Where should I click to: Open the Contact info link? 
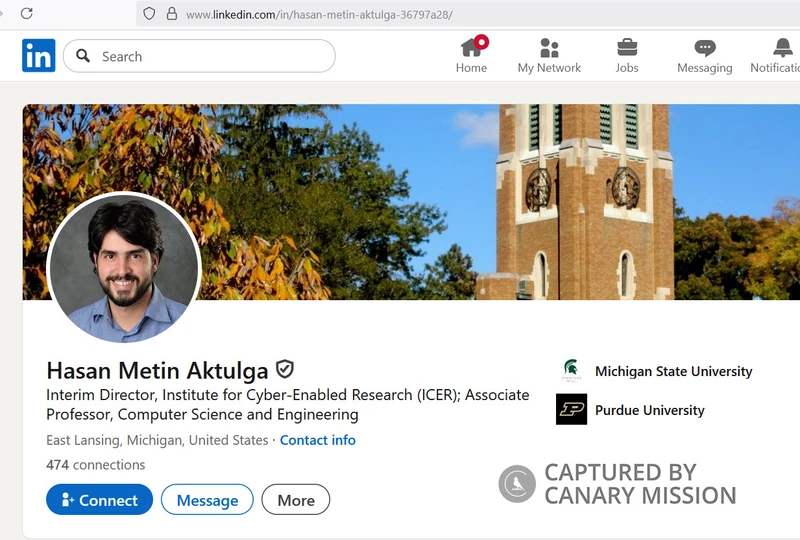[x=317, y=440]
